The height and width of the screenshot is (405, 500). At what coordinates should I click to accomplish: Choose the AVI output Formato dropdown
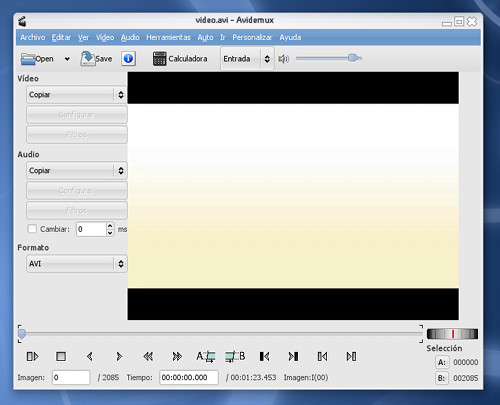pyautogui.click(x=76, y=264)
